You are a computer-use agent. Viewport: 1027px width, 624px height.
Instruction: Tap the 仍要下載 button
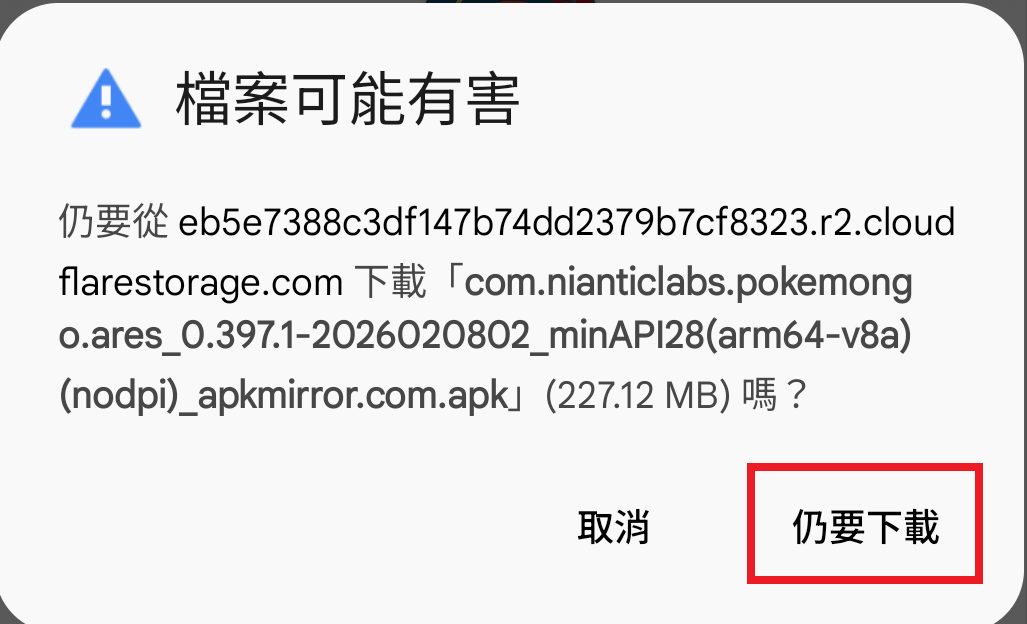[x=865, y=526]
